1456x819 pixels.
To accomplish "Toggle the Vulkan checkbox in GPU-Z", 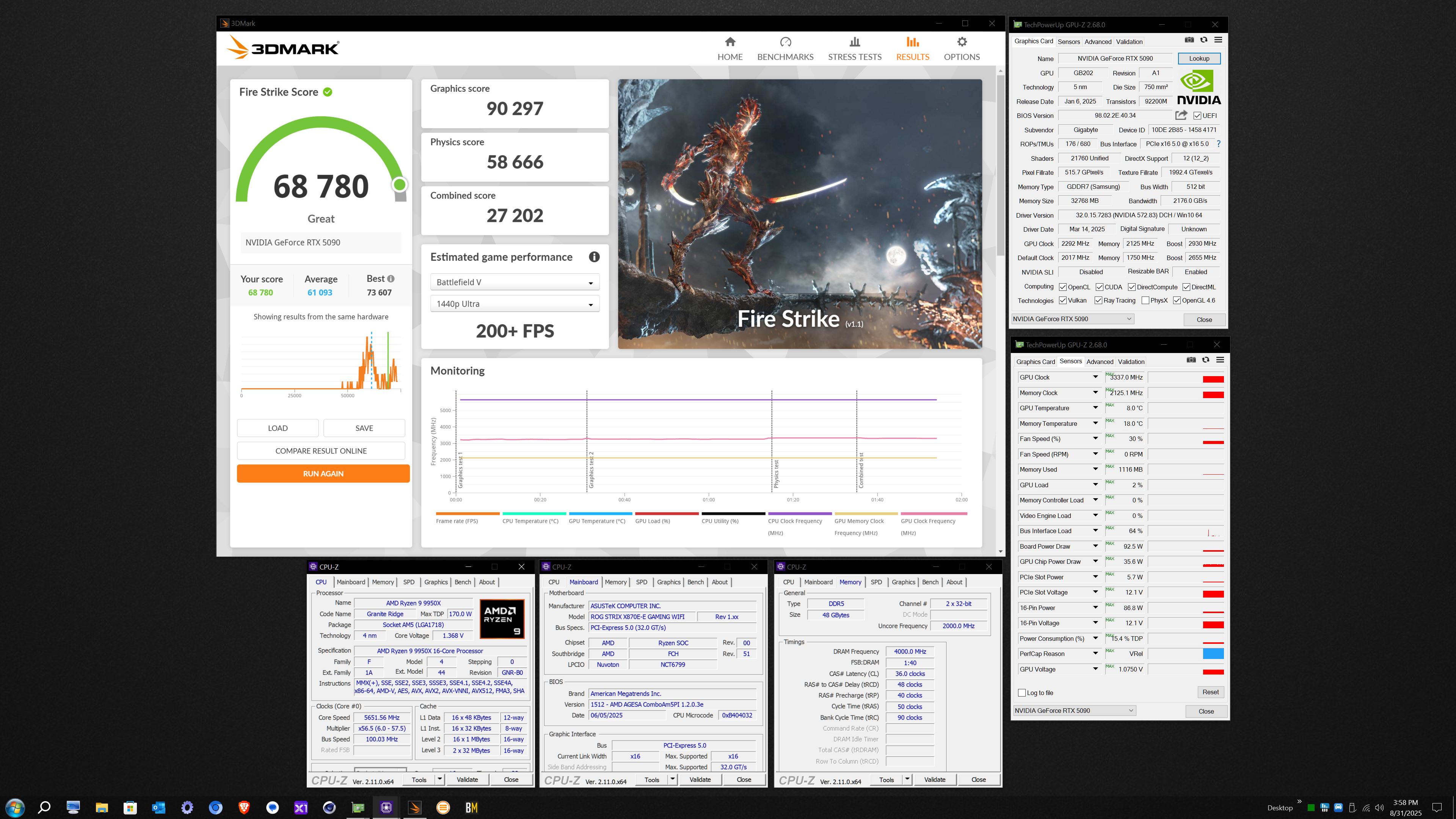I will (1062, 301).
